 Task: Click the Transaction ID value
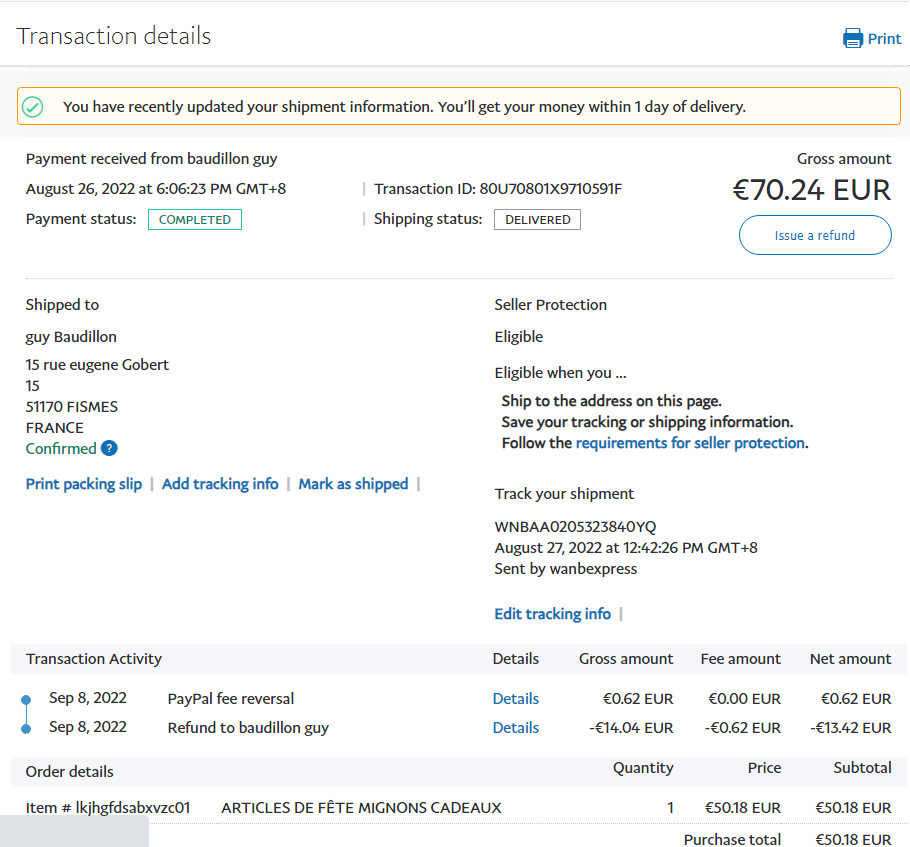tap(550, 189)
